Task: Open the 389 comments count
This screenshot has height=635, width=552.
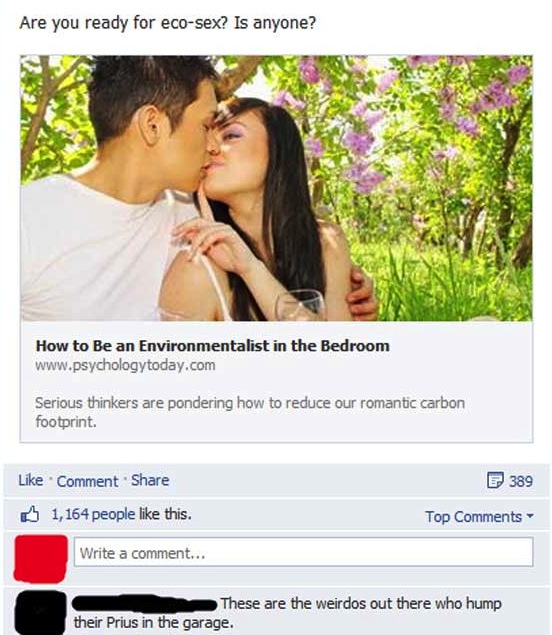Action: (x=521, y=481)
